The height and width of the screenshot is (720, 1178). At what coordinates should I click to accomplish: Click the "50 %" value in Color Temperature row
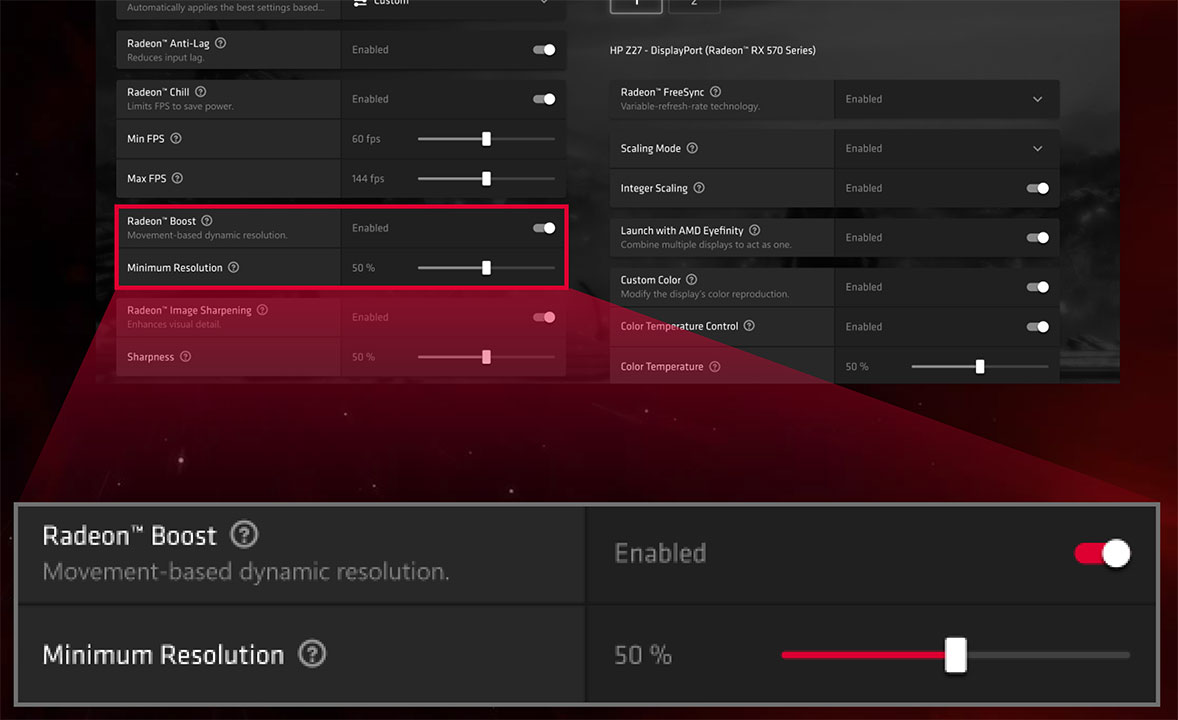[856, 367]
